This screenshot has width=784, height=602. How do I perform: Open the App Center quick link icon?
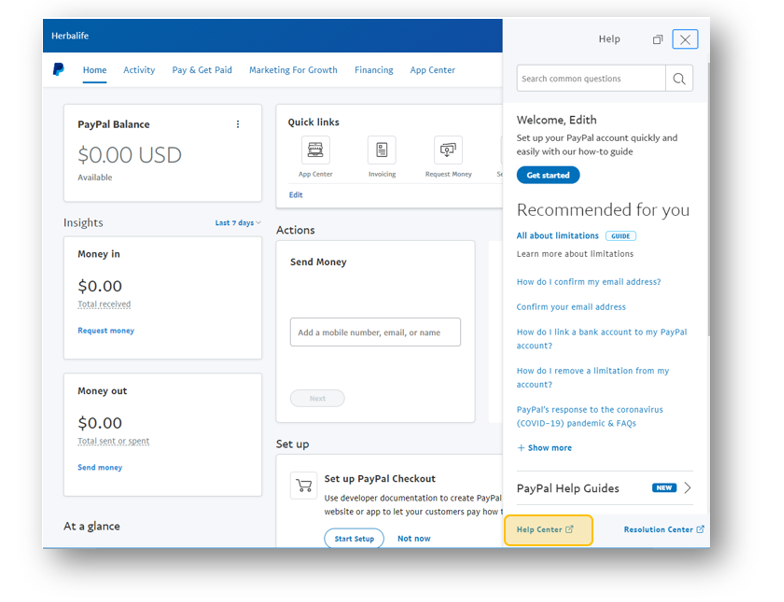tap(315, 150)
